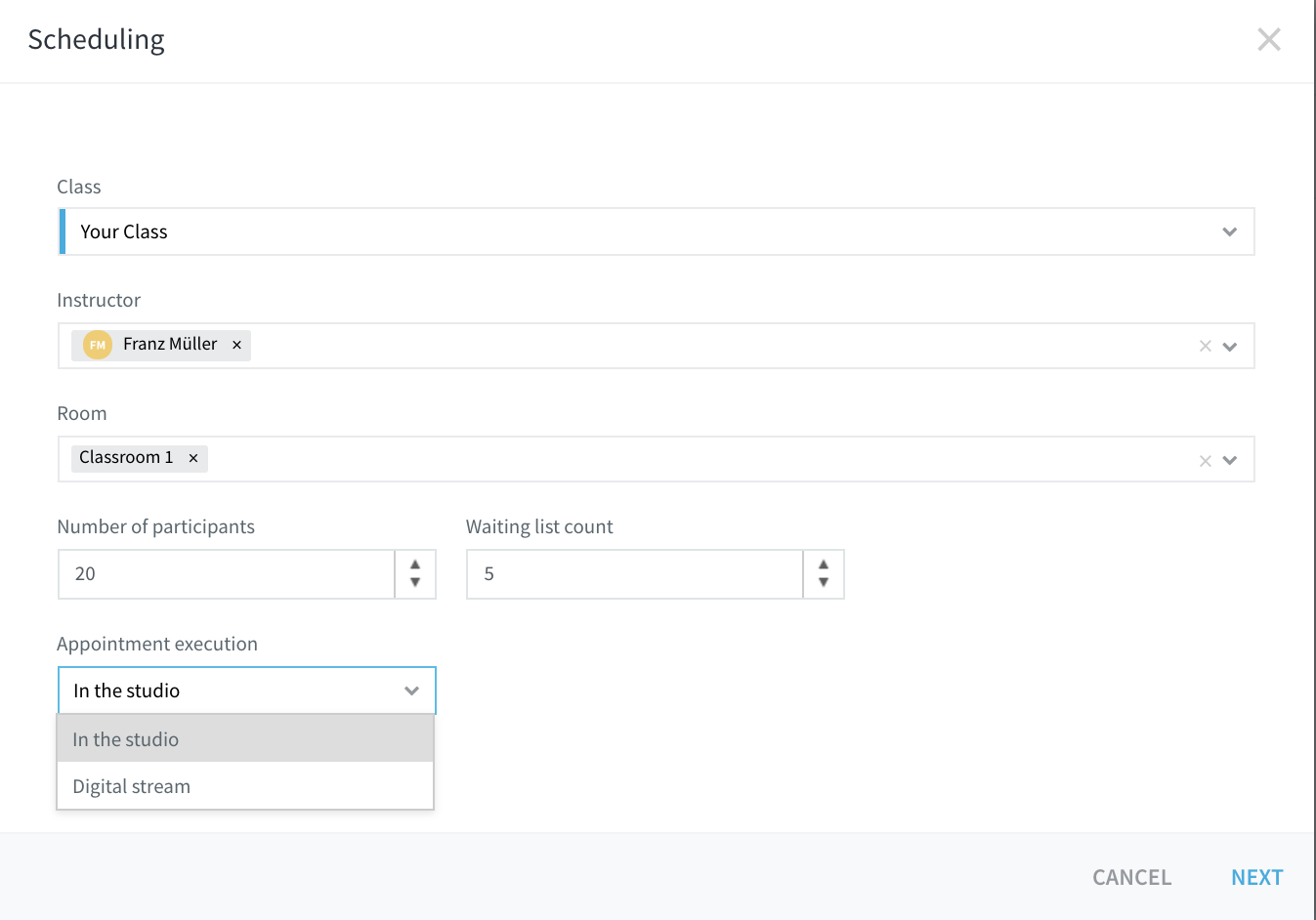The image size is (1316, 920).
Task: Decrease waiting list count with down arrow
Action: (824, 582)
